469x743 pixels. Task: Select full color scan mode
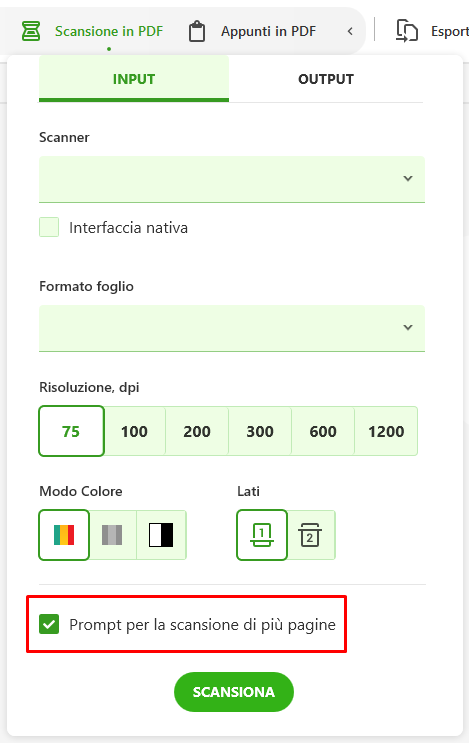pos(64,535)
